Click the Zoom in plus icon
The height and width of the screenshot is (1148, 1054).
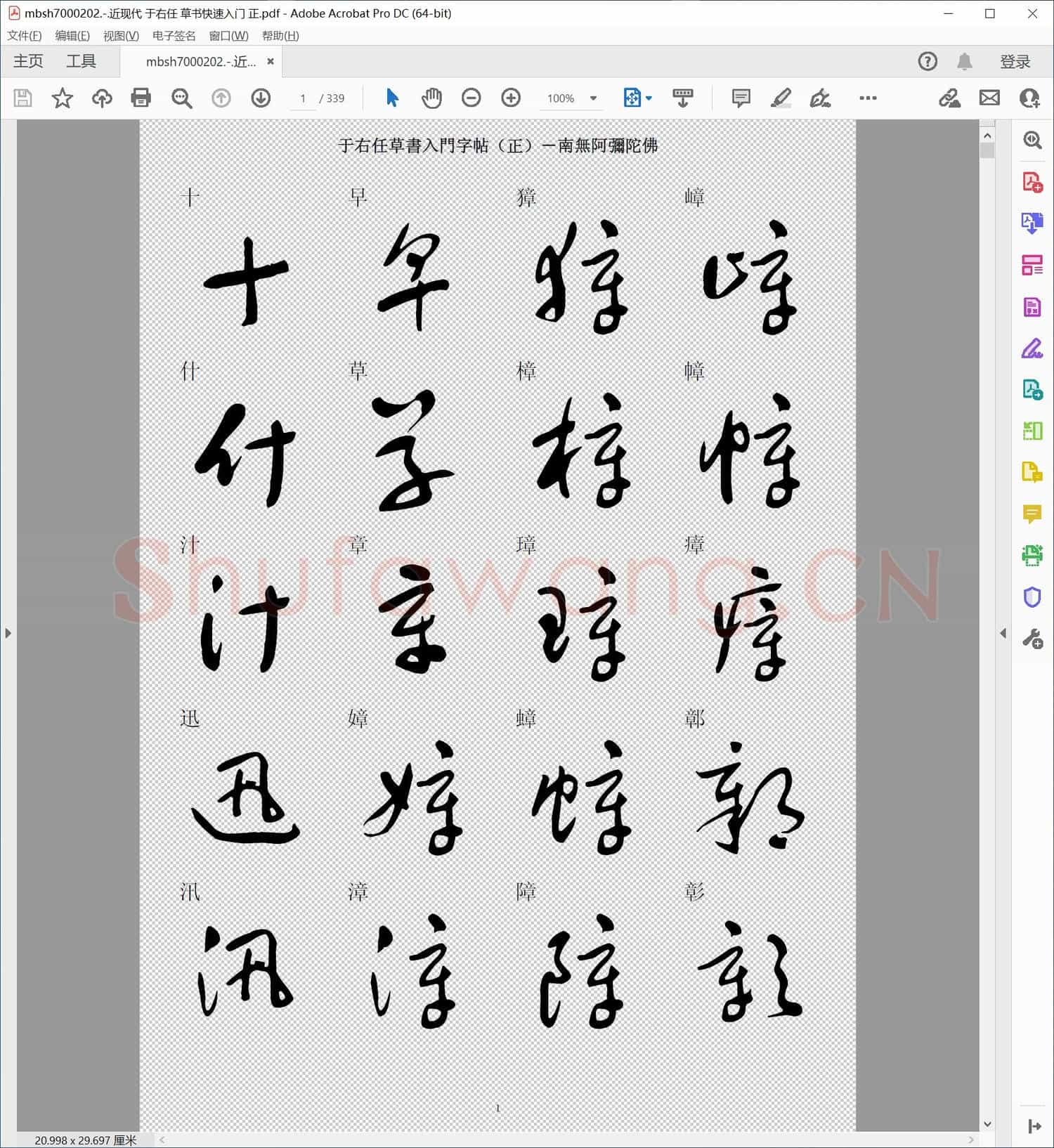[x=511, y=98]
